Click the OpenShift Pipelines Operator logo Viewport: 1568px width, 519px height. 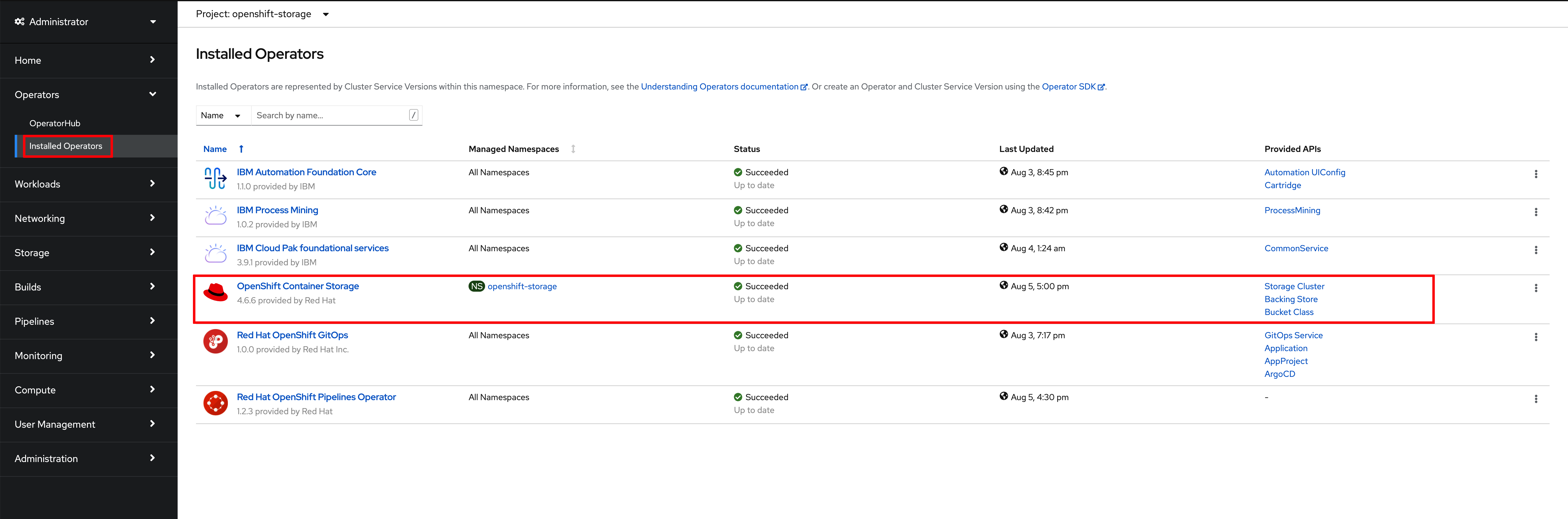[x=216, y=403]
